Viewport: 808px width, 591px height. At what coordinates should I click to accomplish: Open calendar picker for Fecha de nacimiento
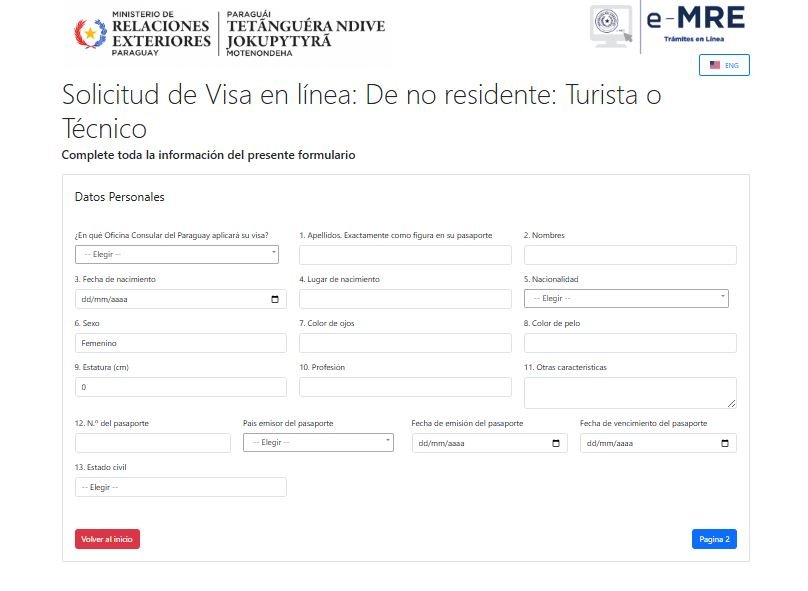[x=275, y=299]
